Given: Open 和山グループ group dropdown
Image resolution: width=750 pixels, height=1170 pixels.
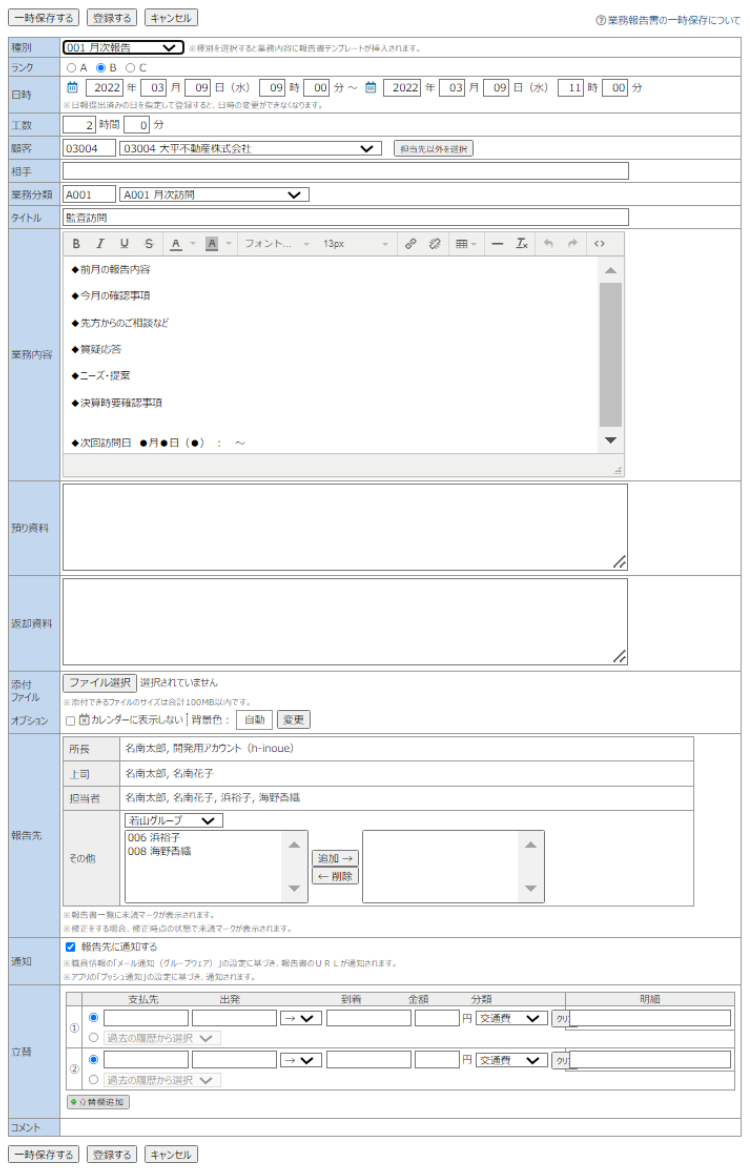Looking at the screenshot, I should (174, 820).
